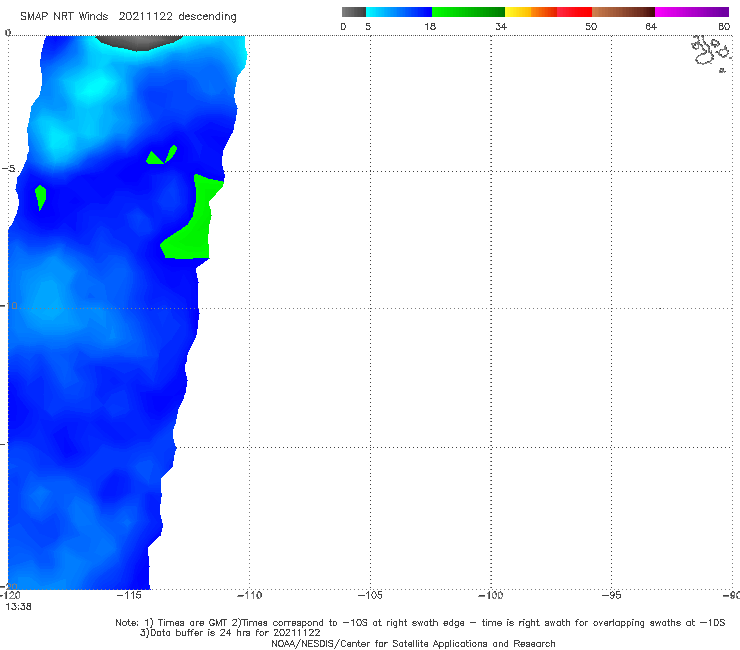Click the longitude label '-115'
Viewport: 740px width, 650px height.
click(x=129, y=595)
